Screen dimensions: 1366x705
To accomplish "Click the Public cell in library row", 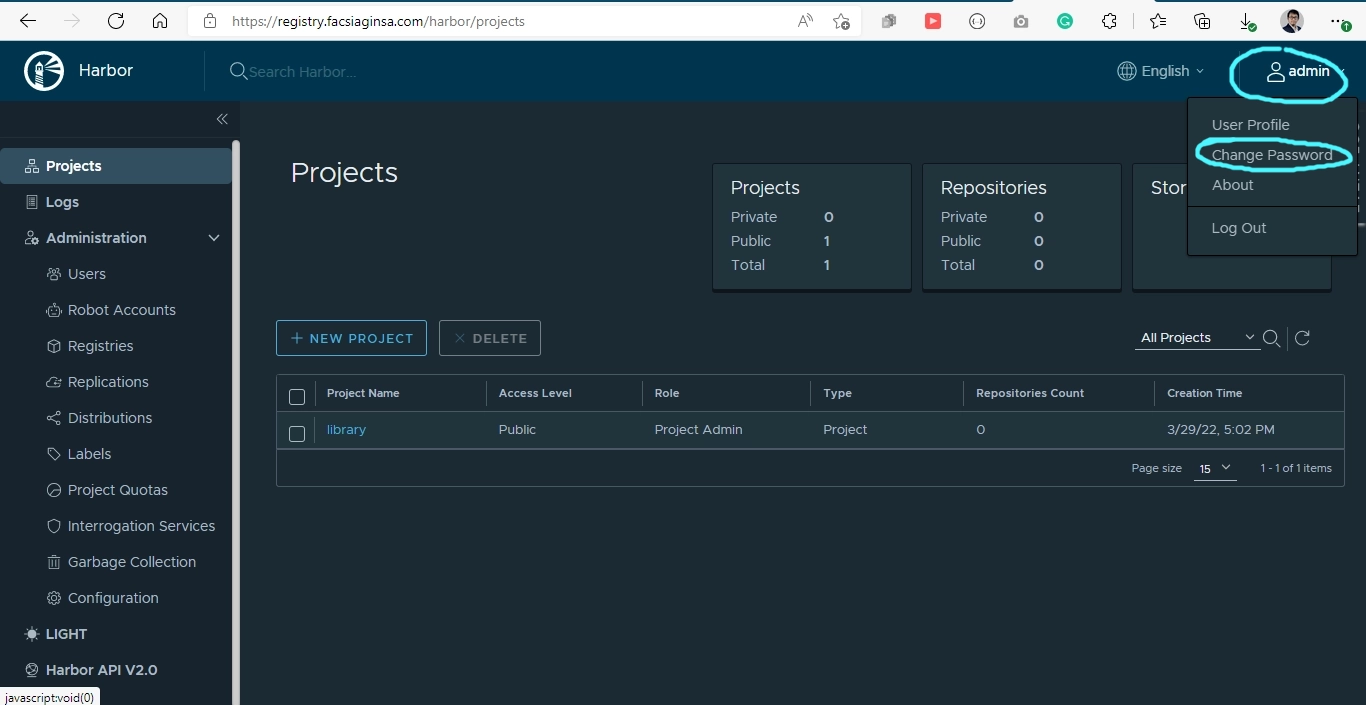I will click(x=517, y=429).
